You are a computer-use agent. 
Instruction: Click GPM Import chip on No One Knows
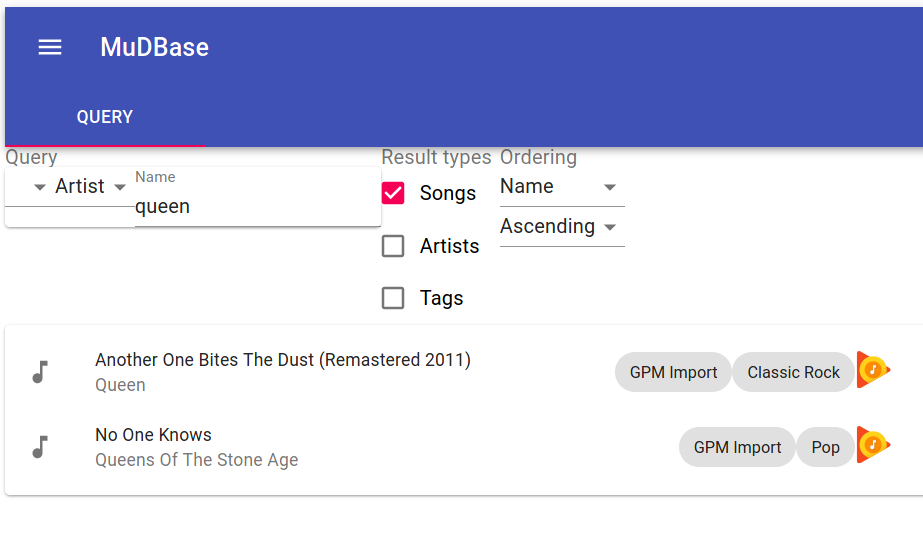click(x=737, y=447)
